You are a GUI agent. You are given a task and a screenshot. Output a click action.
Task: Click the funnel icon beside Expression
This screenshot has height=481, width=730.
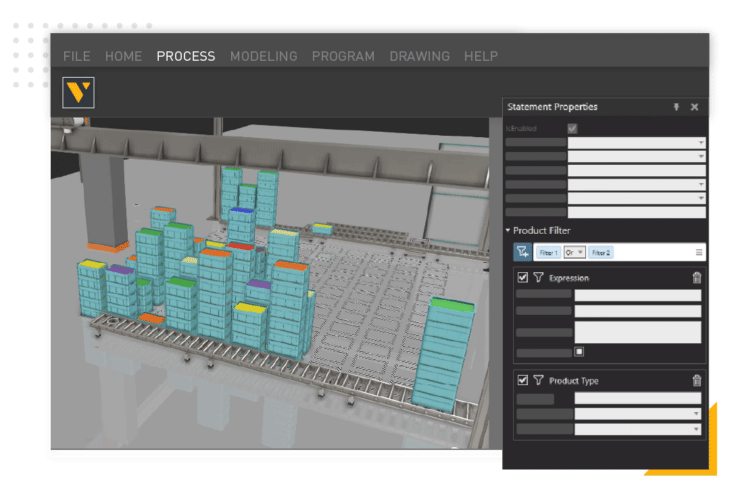pos(538,278)
